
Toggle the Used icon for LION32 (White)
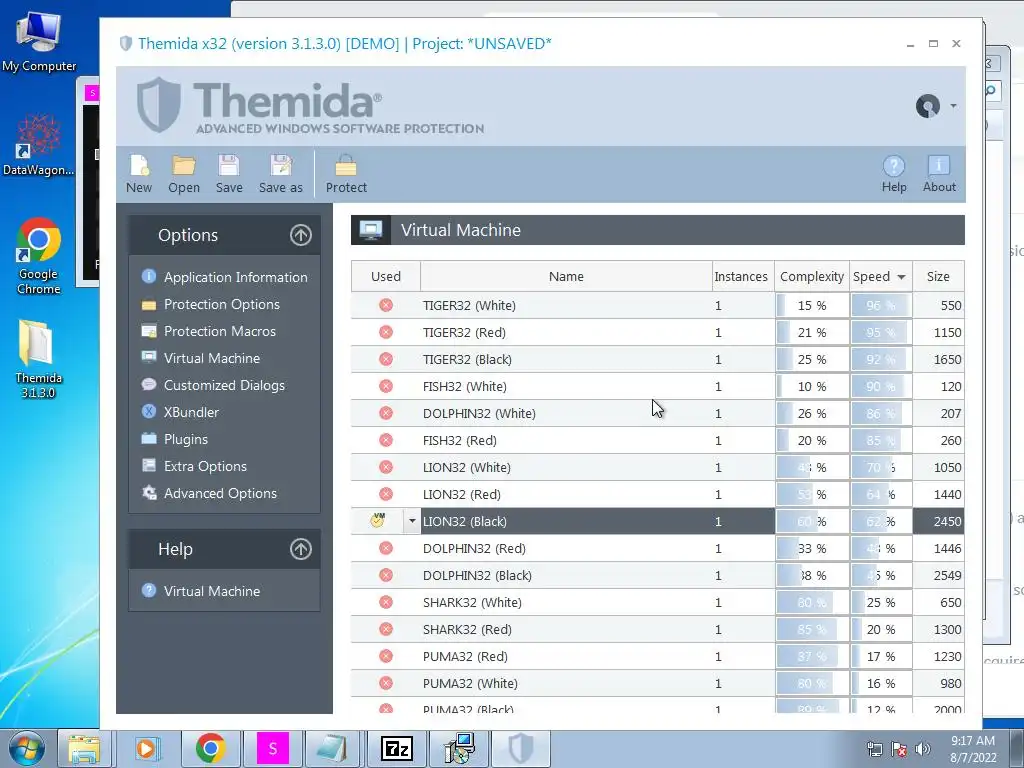(386, 467)
